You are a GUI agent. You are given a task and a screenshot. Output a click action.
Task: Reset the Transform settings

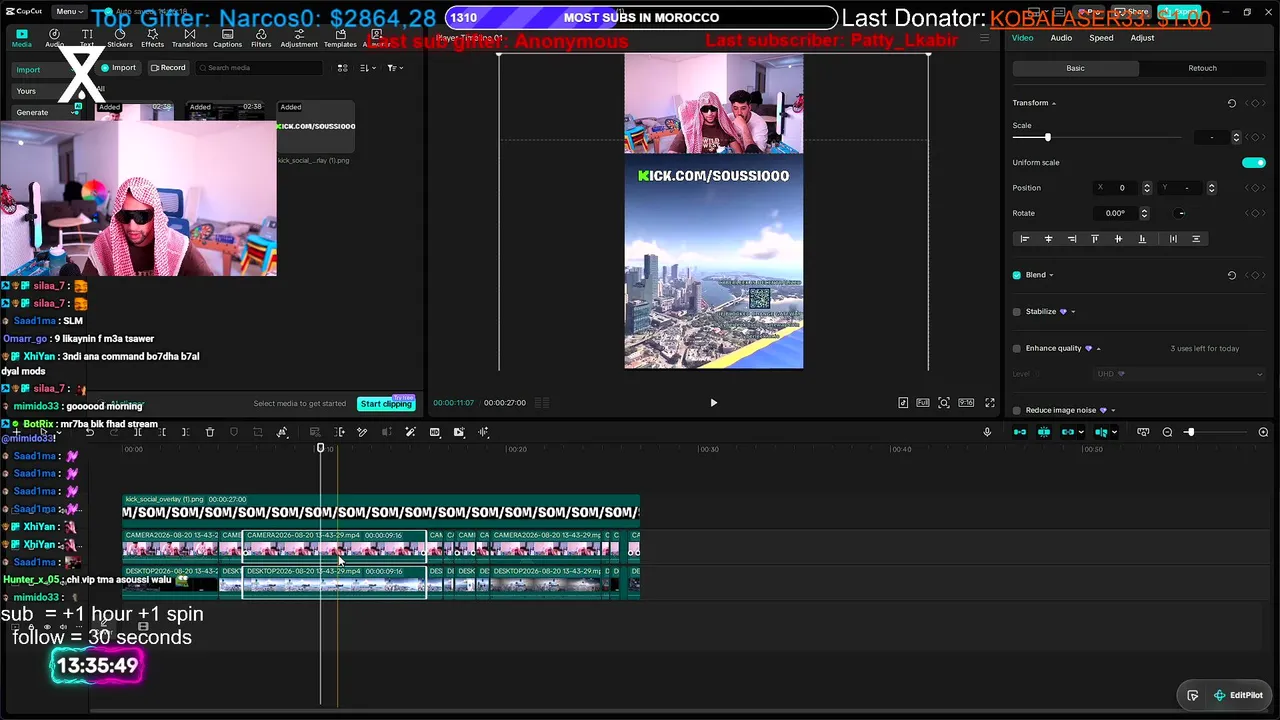(1232, 103)
